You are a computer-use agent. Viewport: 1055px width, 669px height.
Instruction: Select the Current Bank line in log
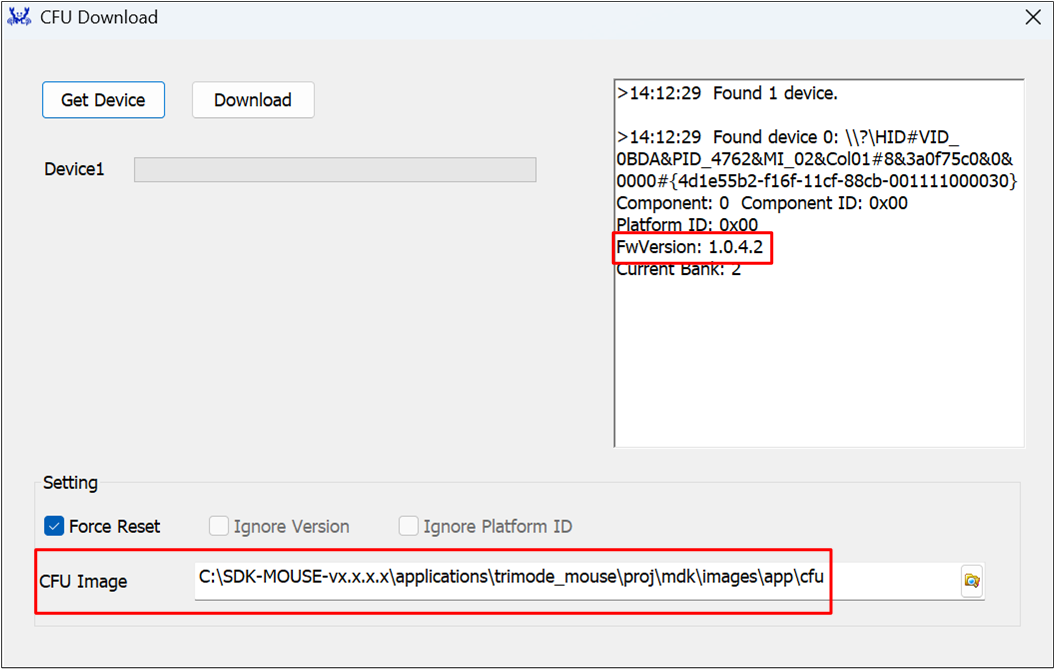(679, 269)
